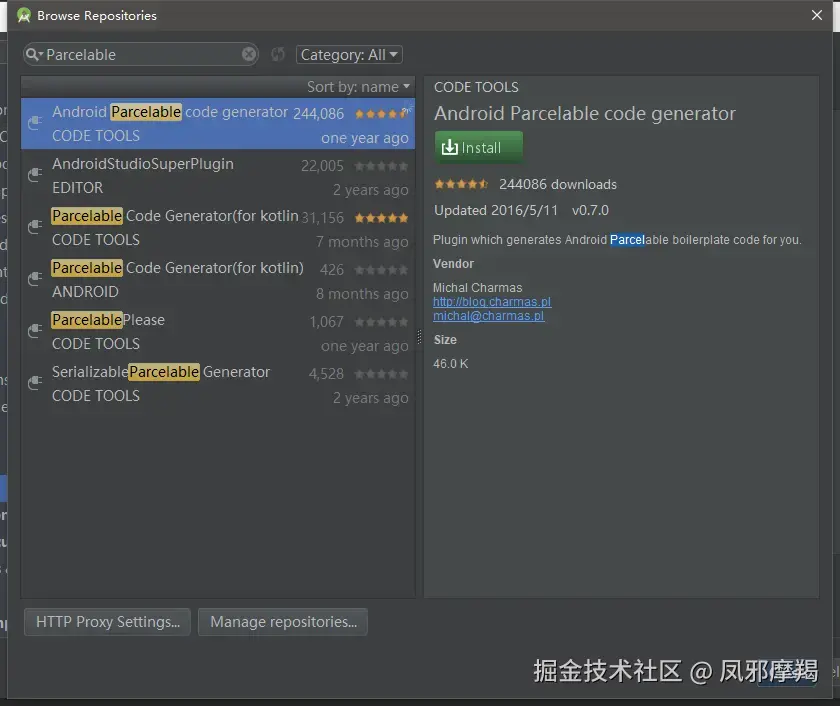Close the Browse Repositories dialog

(816, 15)
